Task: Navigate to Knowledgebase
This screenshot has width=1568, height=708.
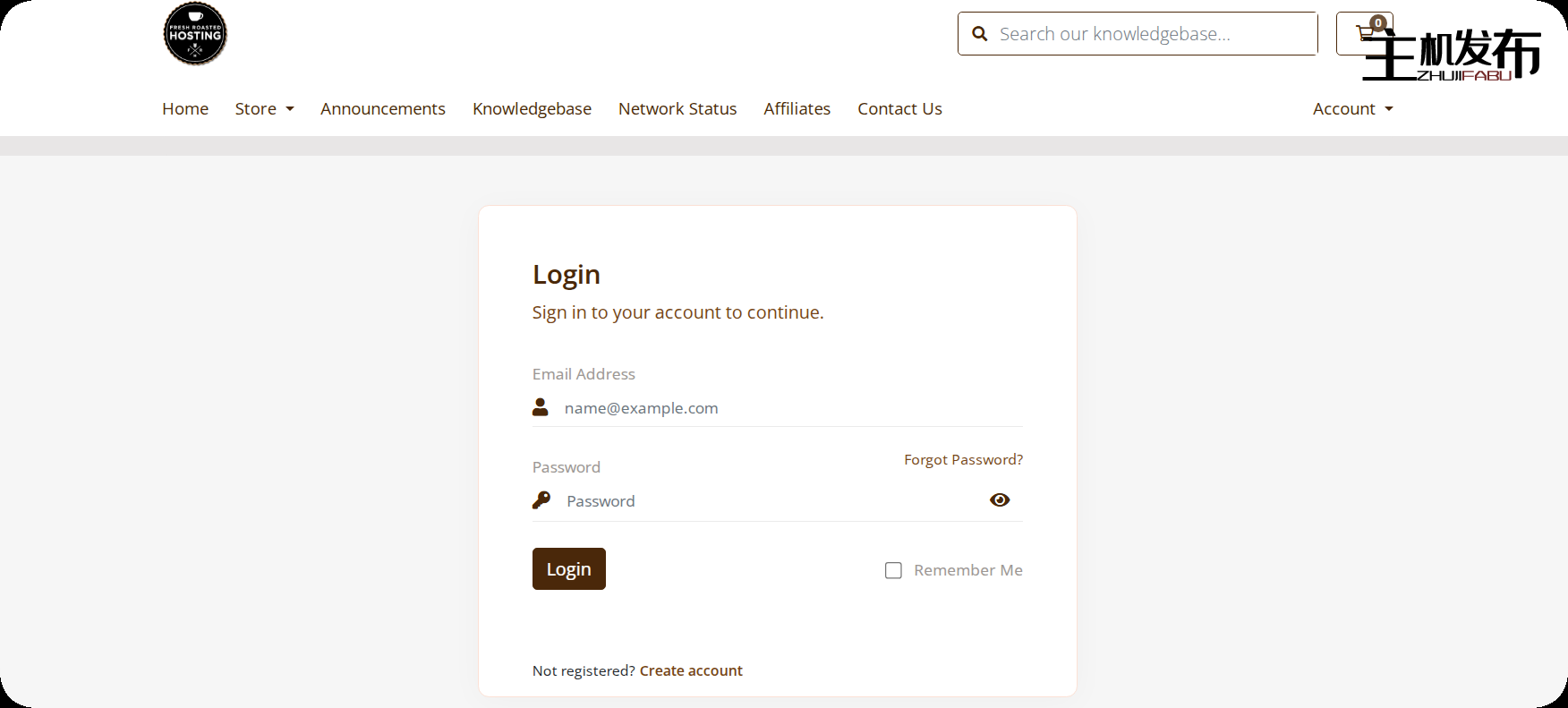Action: [x=532, y=109]
